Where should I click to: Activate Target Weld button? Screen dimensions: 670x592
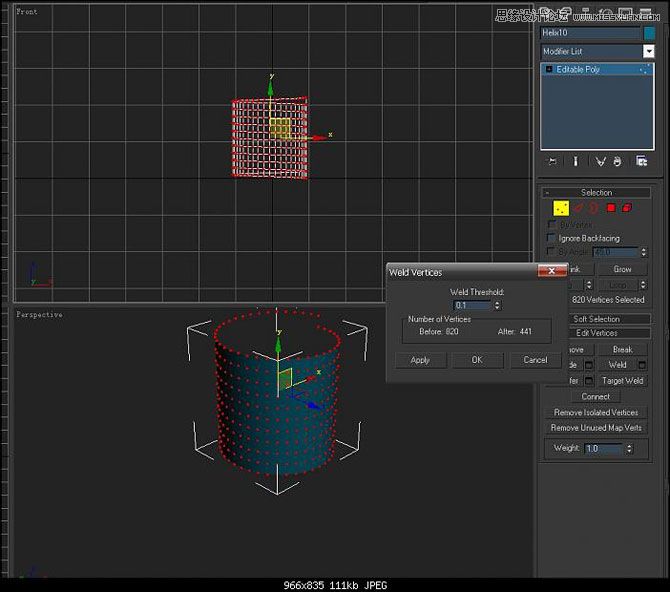tap(622, 380)
